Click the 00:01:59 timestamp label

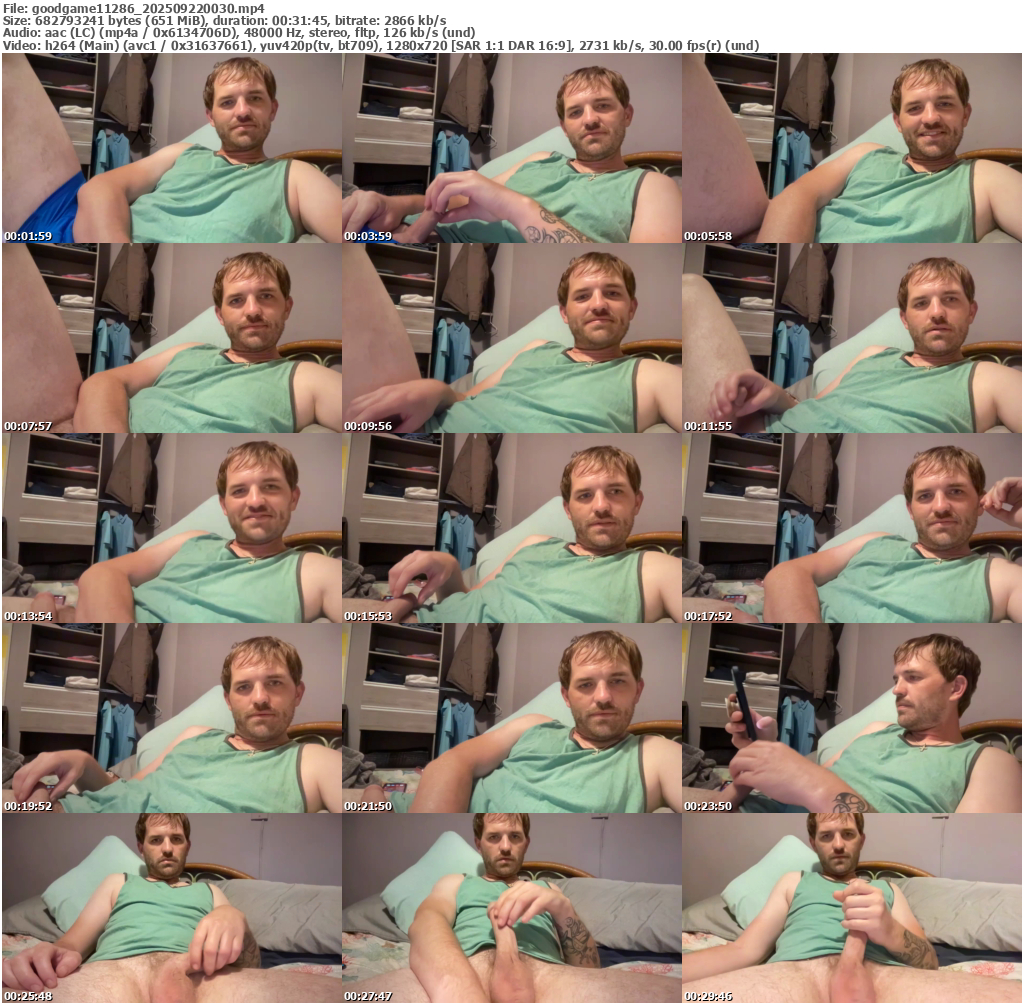28,236
